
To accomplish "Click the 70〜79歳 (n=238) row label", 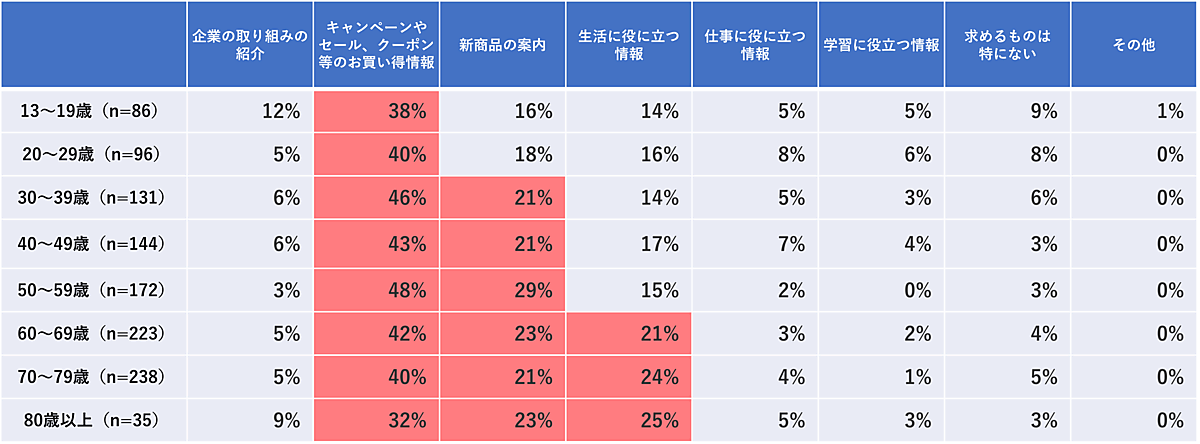I will tap(92, 378).
